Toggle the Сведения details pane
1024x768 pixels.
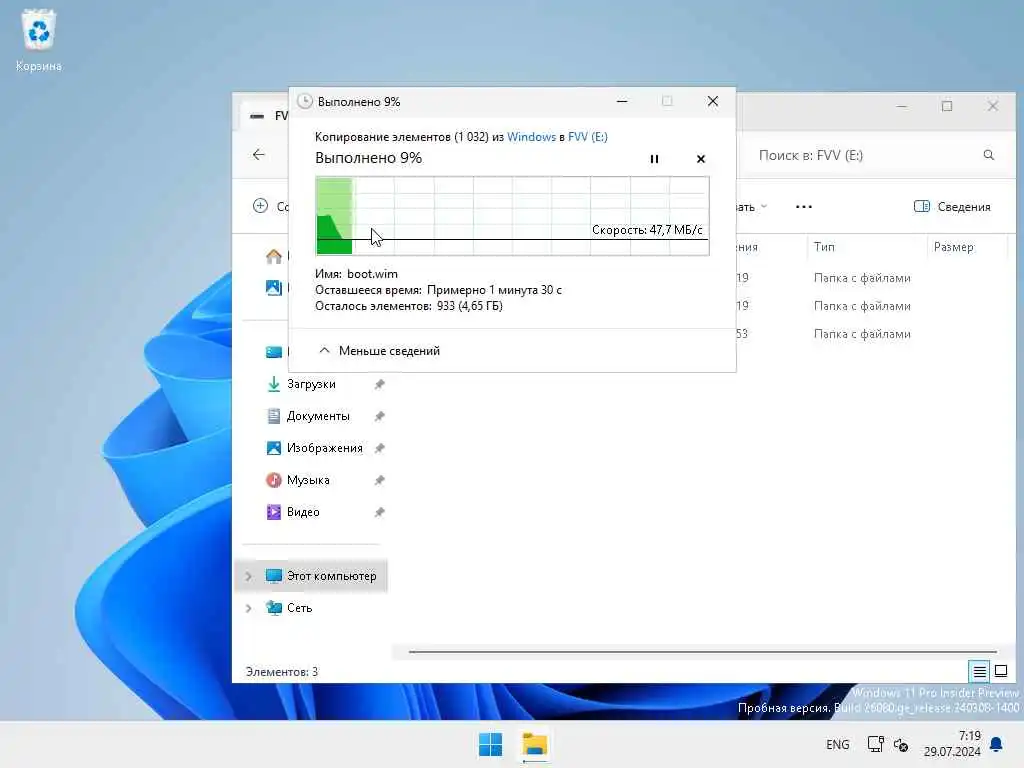coord(952,207)
